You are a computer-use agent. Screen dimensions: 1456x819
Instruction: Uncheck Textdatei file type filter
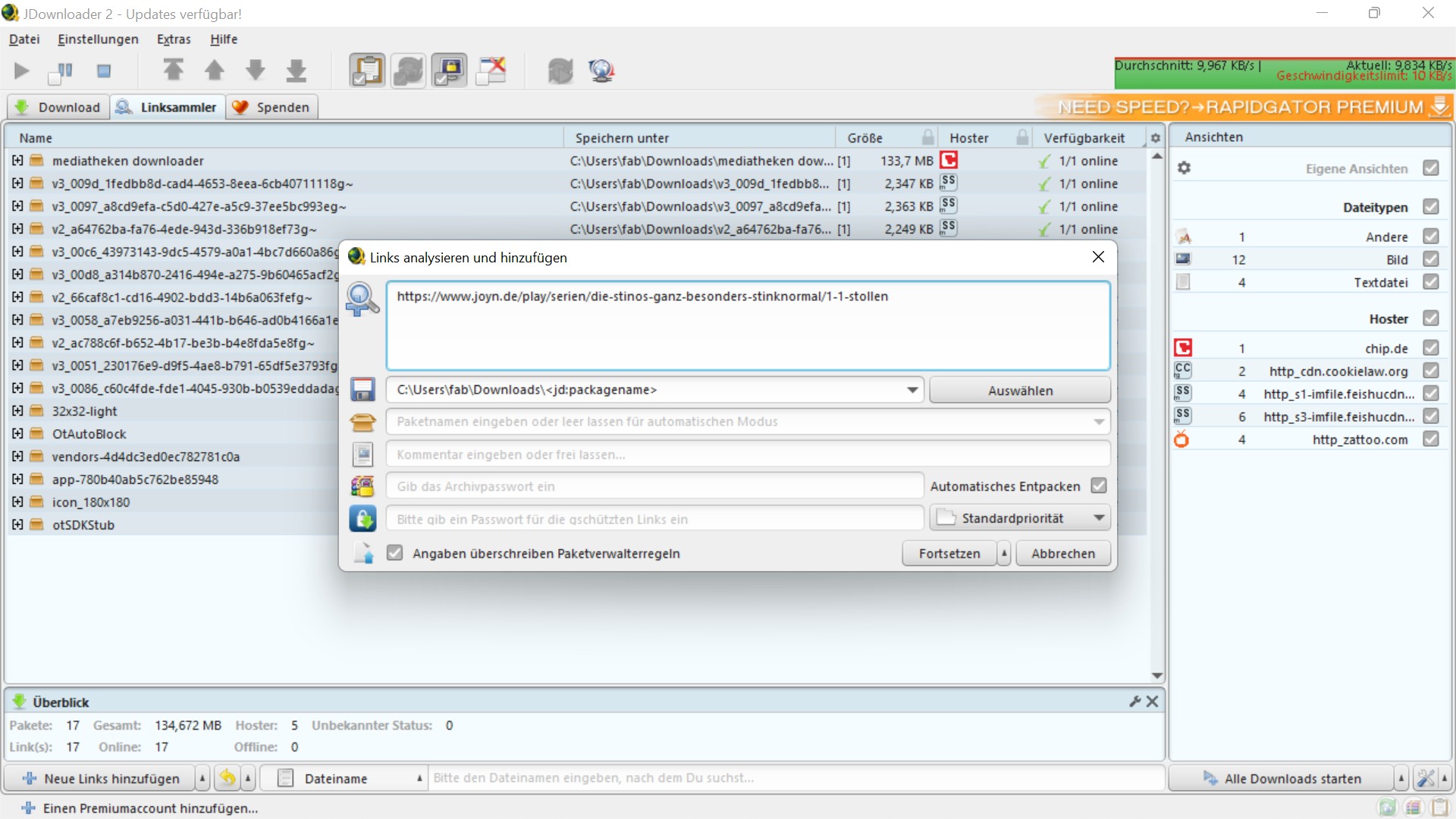coord(1431,282)
